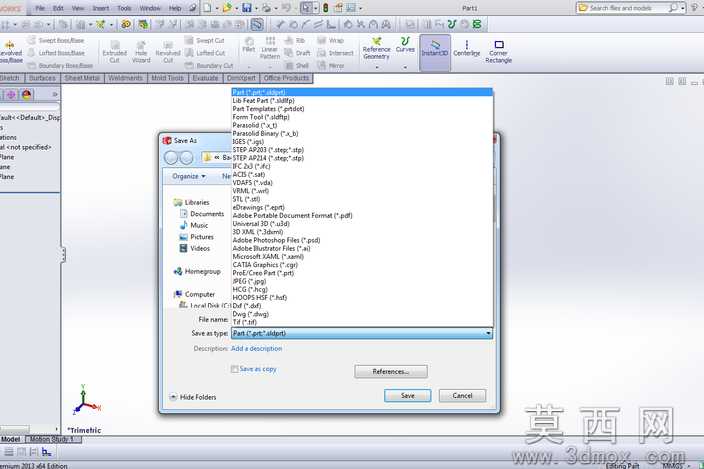Open the dropdown arrow next to New

pyautogui.click(x=217, y=8)
